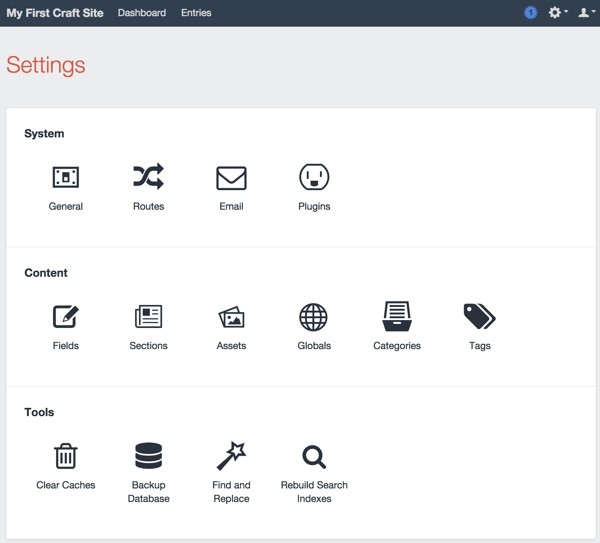The height and width of the screenshot is (543, 600).
Task: Open Tags settings icon
Action: click(x=479, y=316)
